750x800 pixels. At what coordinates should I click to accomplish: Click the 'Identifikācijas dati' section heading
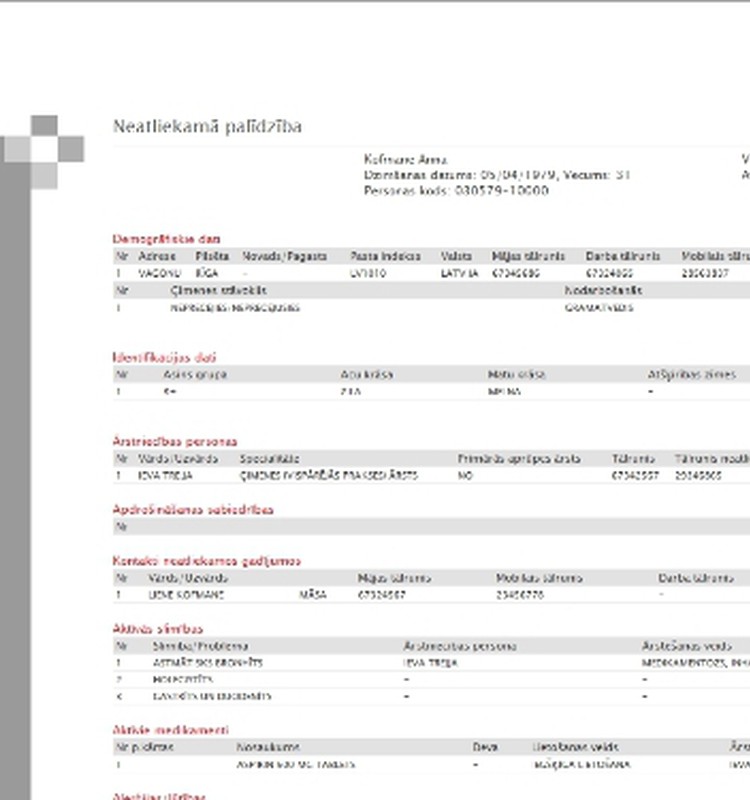[x=164, y=357]
